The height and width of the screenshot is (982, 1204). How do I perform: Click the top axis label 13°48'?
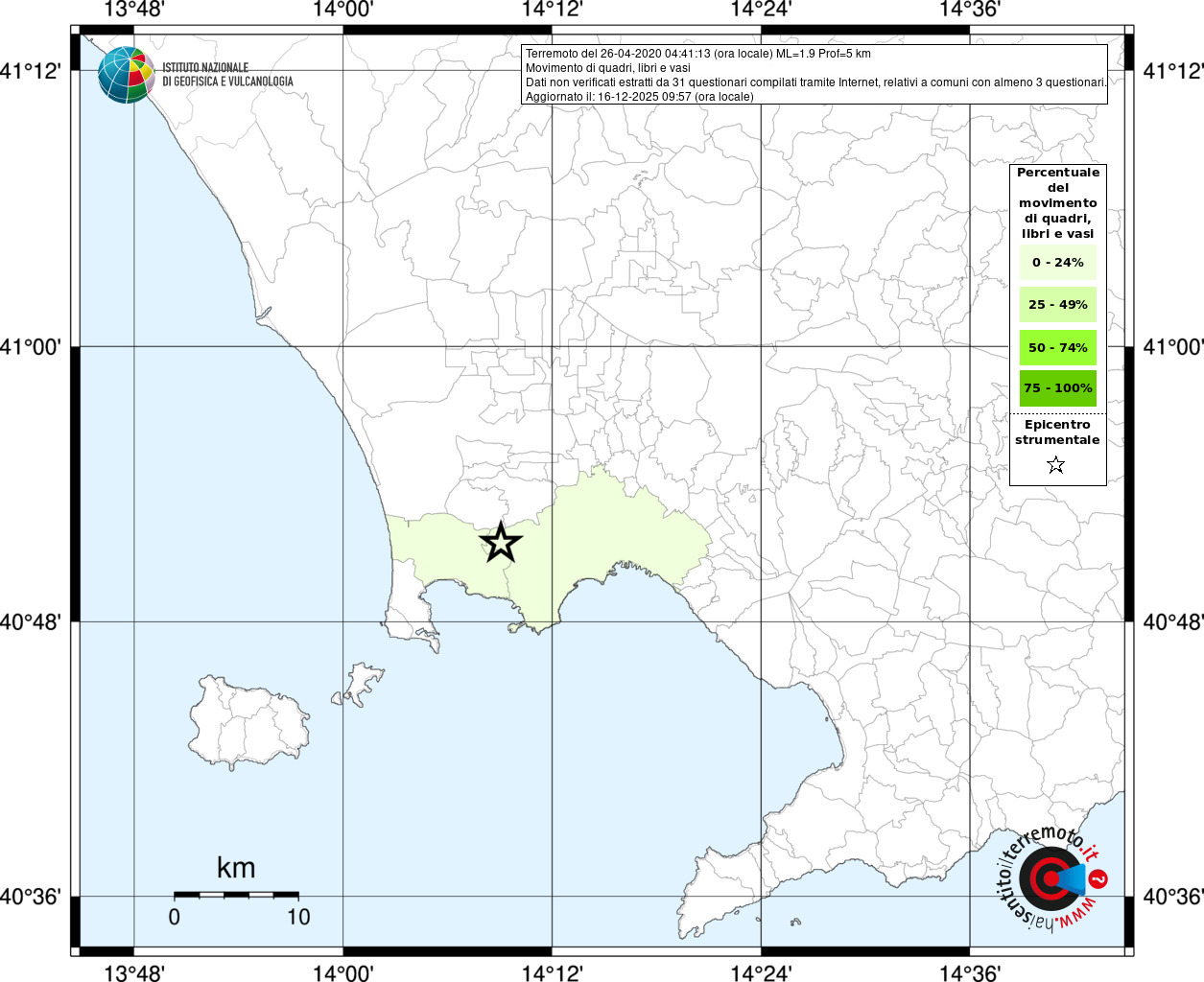tap(133, 10)
